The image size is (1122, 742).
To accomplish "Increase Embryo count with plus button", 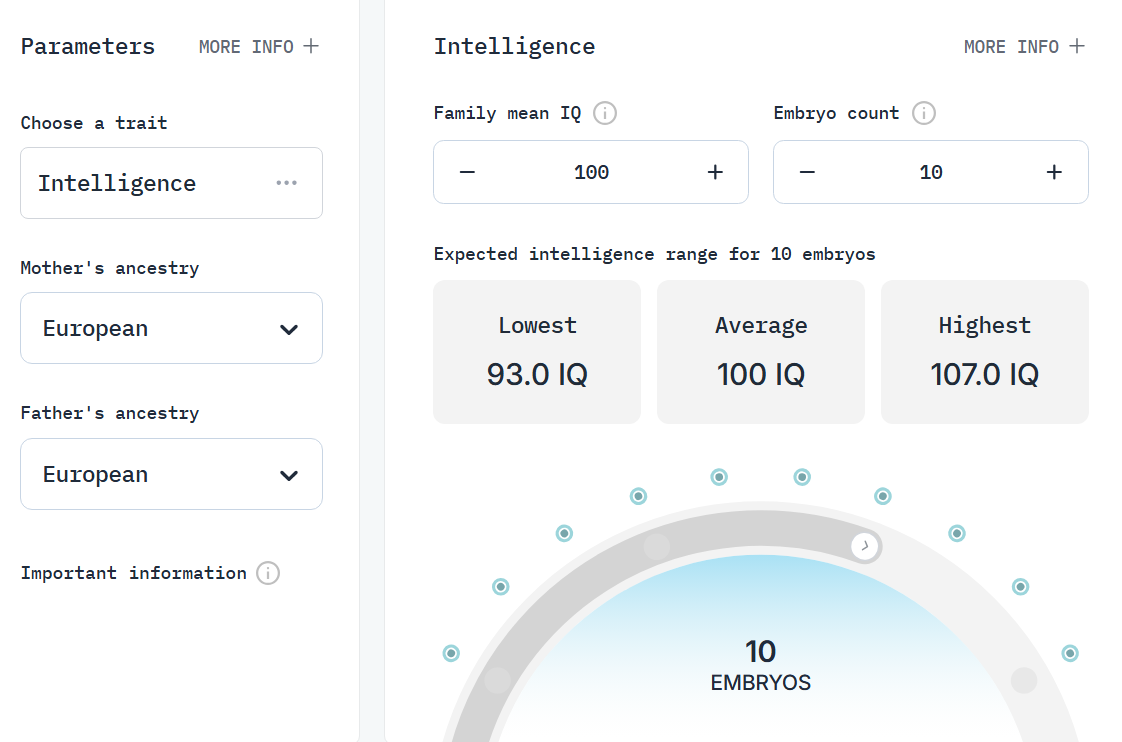I will tap(1054, 172).
